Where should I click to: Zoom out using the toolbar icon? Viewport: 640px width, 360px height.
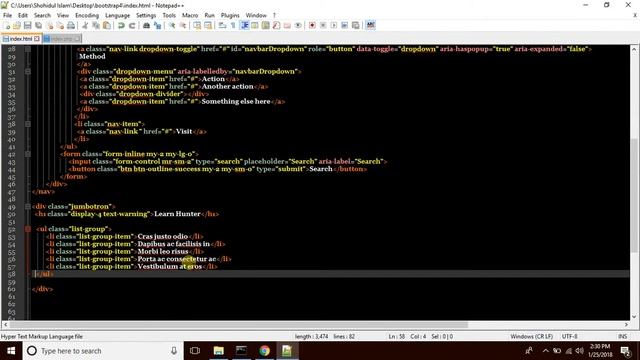point(183,25)
